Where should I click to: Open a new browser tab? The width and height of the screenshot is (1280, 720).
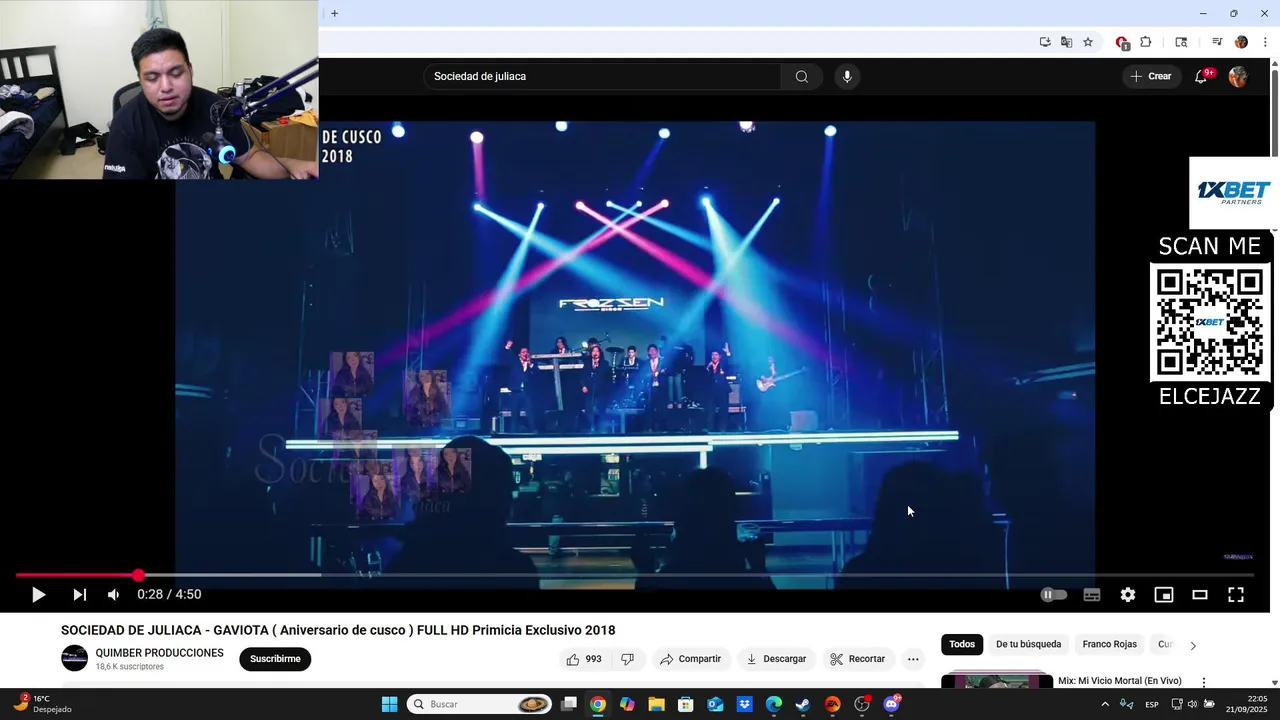pyautogui.click(x=334, y=13)
